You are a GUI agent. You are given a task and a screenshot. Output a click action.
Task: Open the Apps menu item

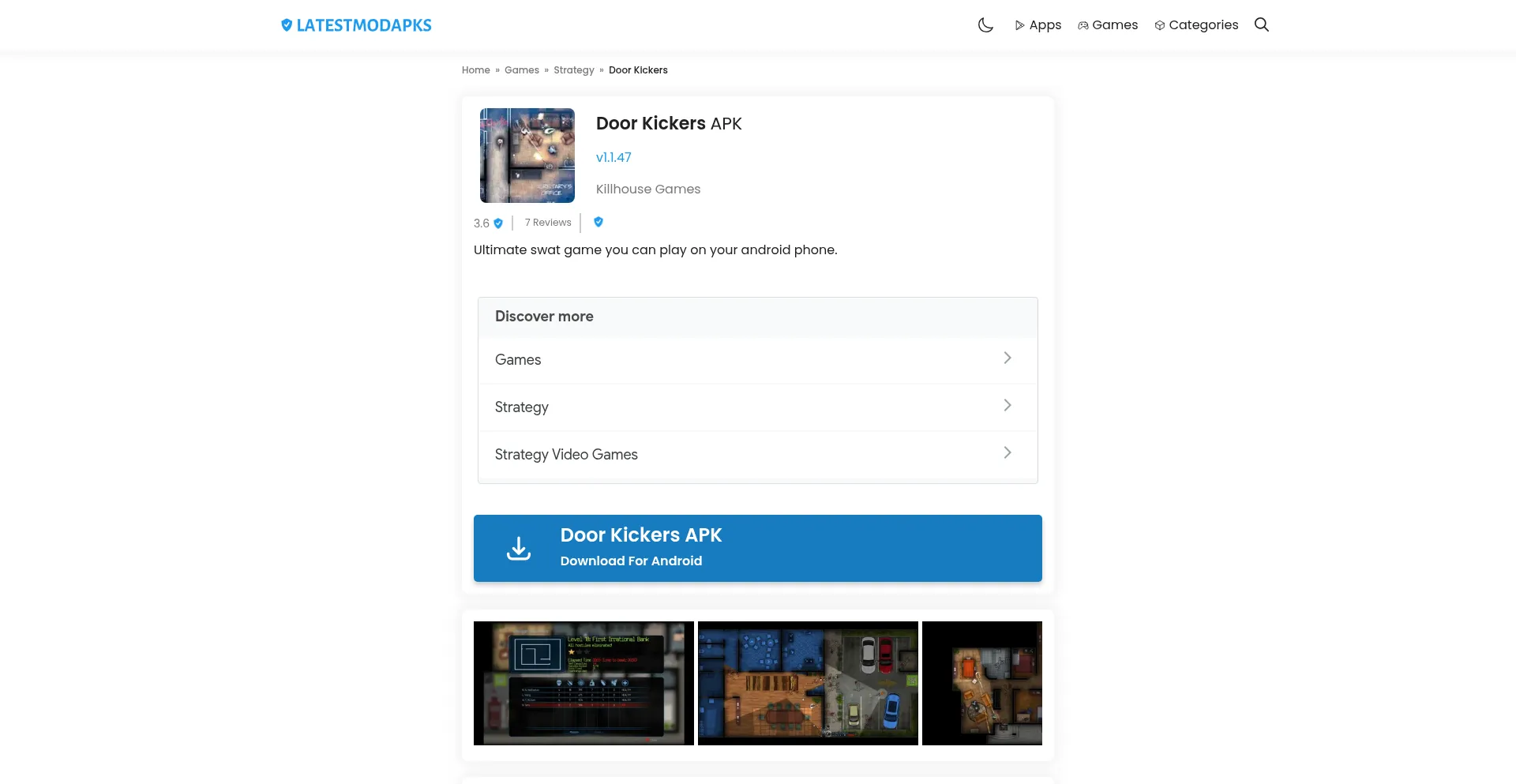tap(1038, 25)
